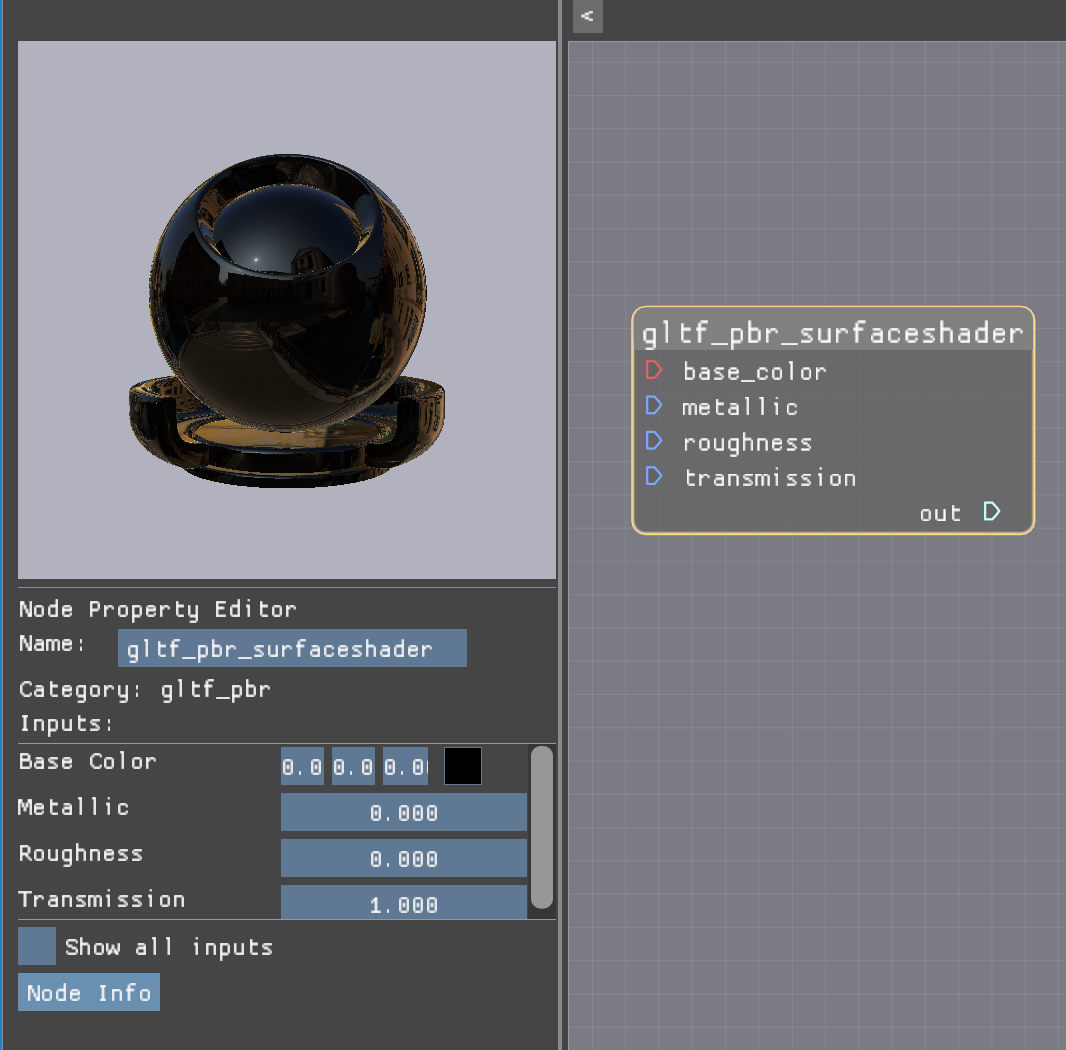Click the first Base Color component field
The image size is (1066, 1050).
click(x=302, y=766)
